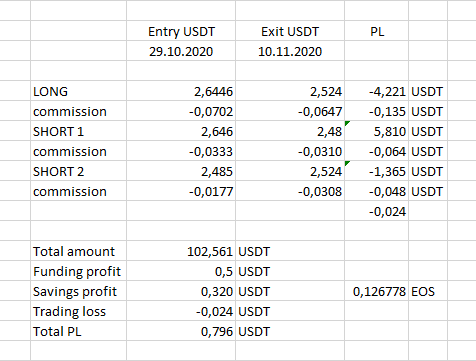The image size is (476, 361).
Task: Select the 29.10.2020 date cell
Action: pyautogui.click(x=181, y=51)
